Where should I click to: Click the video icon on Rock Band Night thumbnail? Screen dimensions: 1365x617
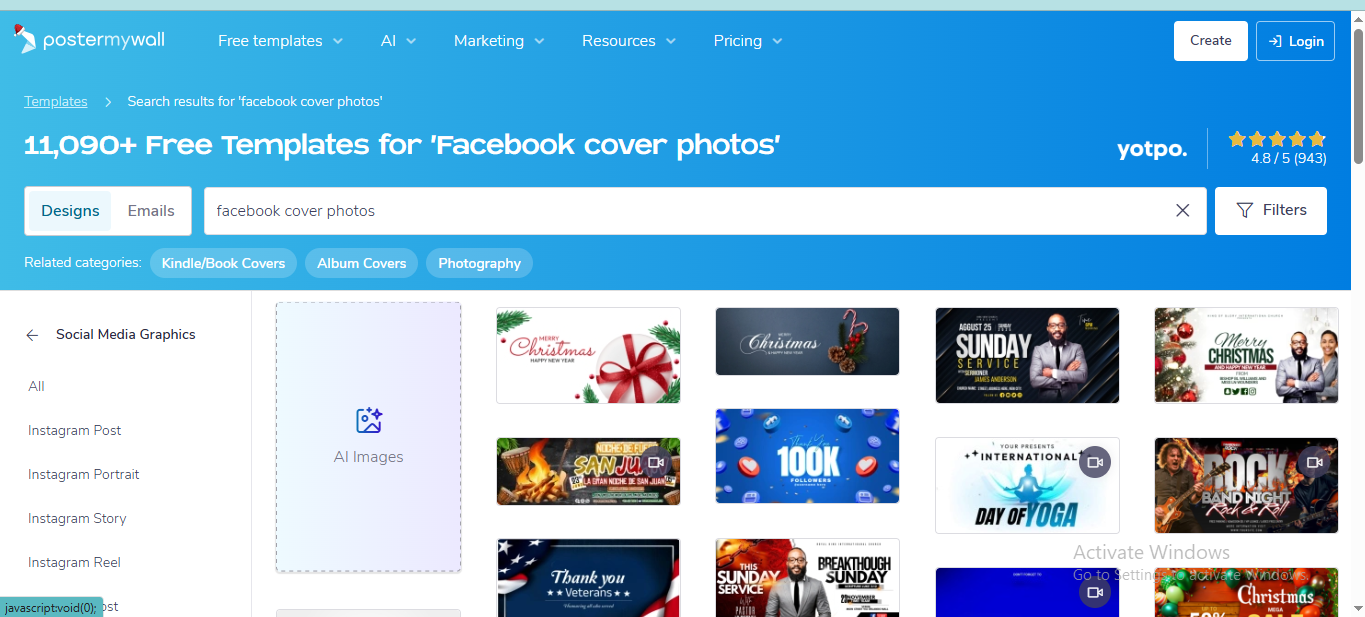[x=1314, y=462]
